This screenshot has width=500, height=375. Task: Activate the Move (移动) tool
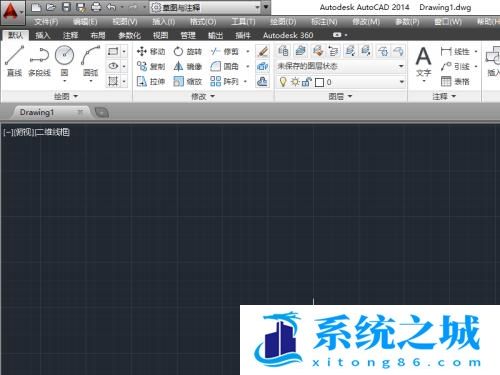pos(151,51)
